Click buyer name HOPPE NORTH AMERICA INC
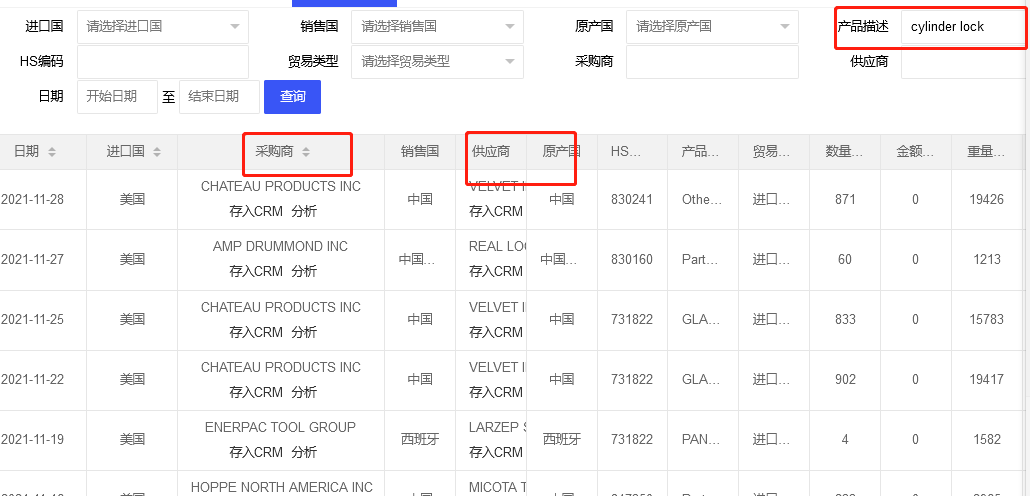The height and width of the screenshot is (496, 1030). pos(282,487)
